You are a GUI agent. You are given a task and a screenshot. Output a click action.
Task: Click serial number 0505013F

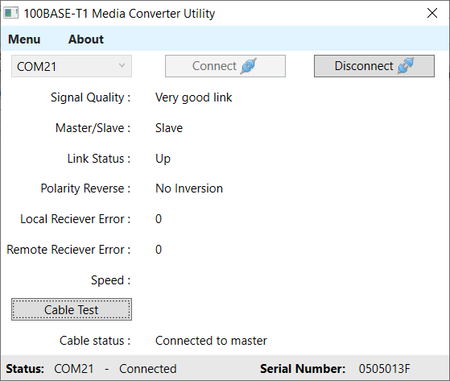(384, 369)
